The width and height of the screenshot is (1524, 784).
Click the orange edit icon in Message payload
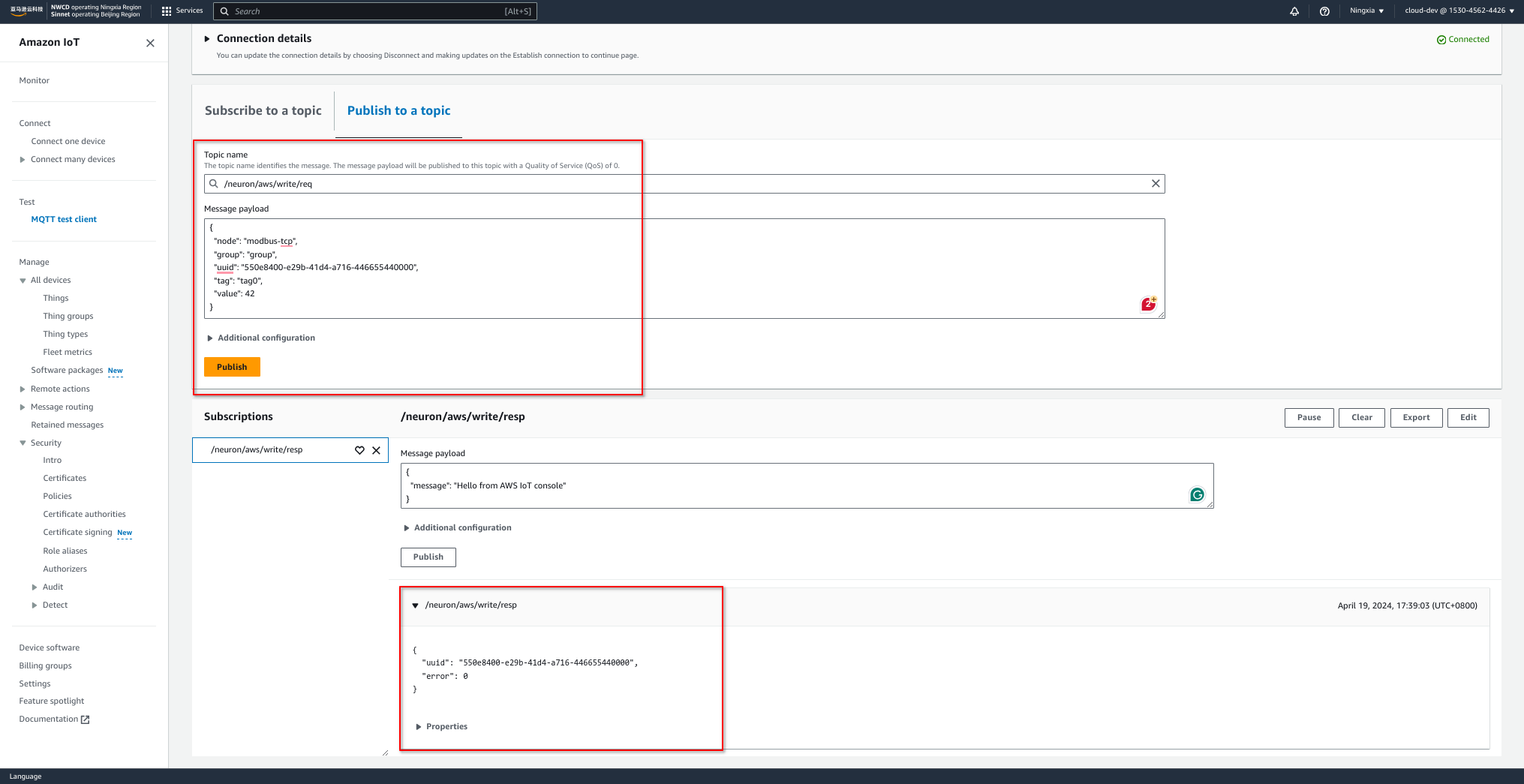click(x=1148, y=303)
